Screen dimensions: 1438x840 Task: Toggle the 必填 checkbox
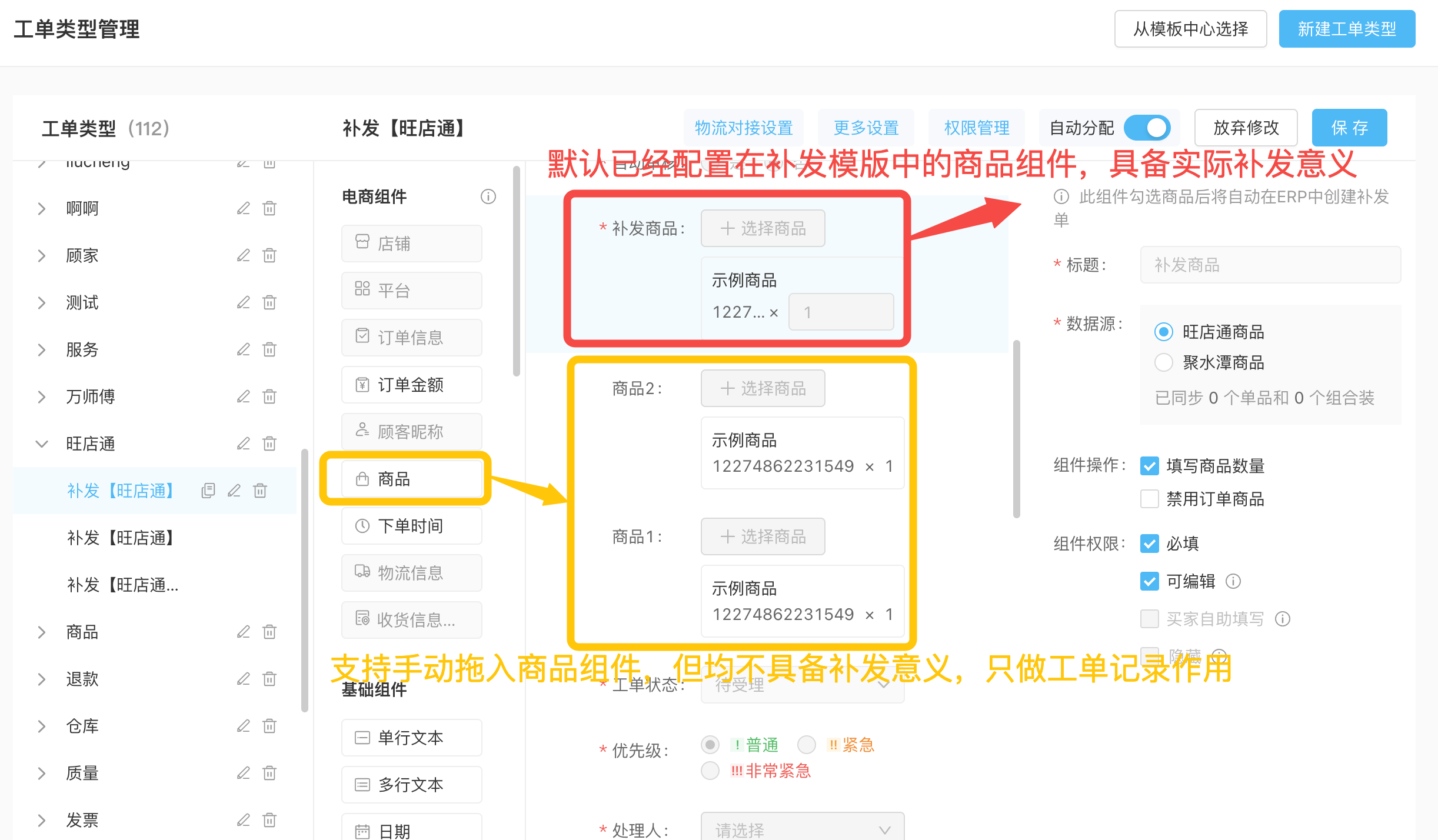1150,544
